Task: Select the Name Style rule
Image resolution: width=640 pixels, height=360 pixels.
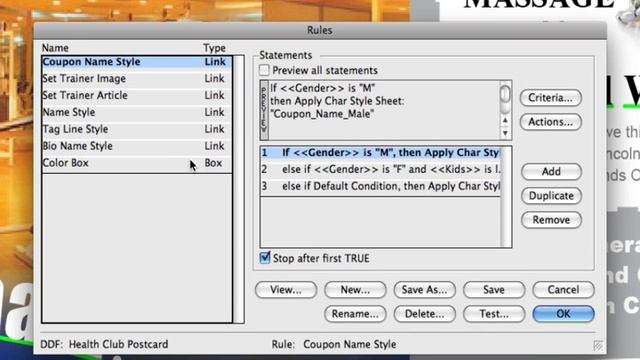Action: click(x=137, y=112)
